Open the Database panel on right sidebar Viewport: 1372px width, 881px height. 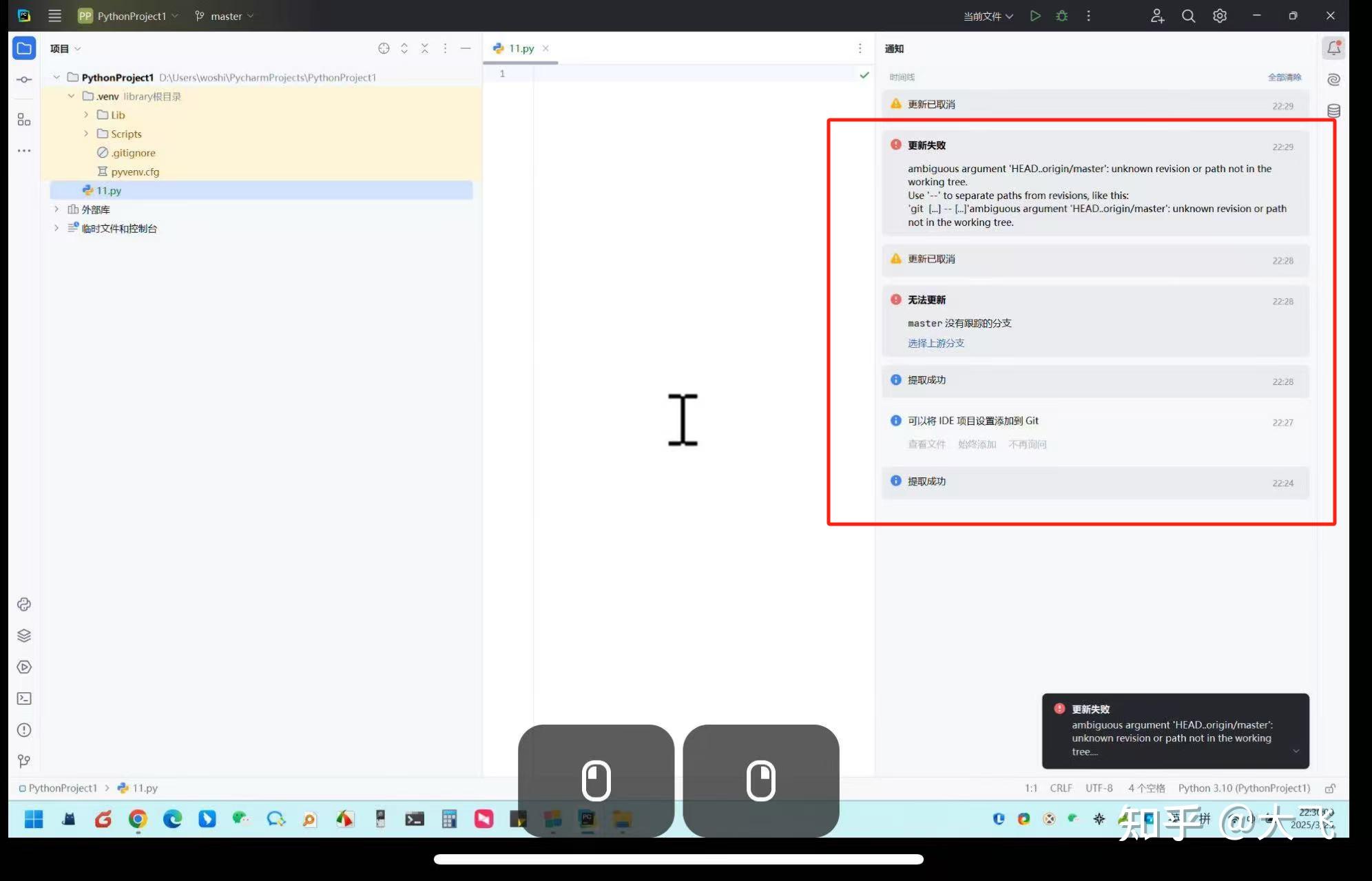1333,110
